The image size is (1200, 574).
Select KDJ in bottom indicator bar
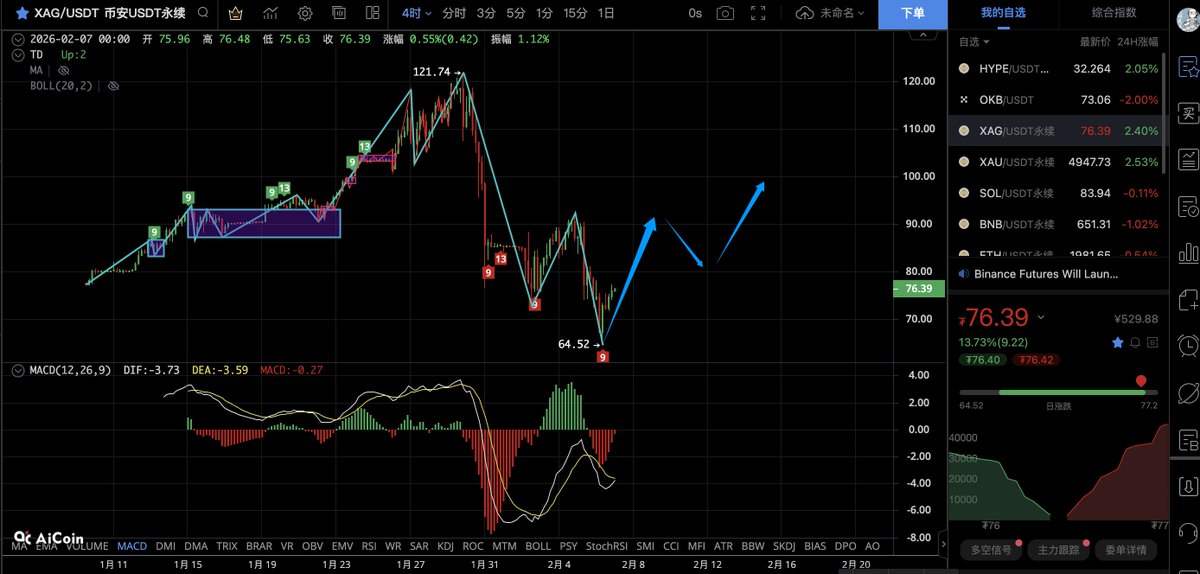(x=446, y=547)
